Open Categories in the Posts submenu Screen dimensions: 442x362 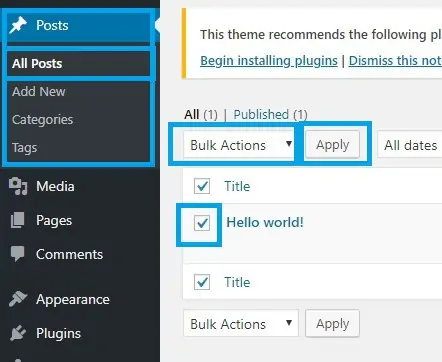pos(42,119)
